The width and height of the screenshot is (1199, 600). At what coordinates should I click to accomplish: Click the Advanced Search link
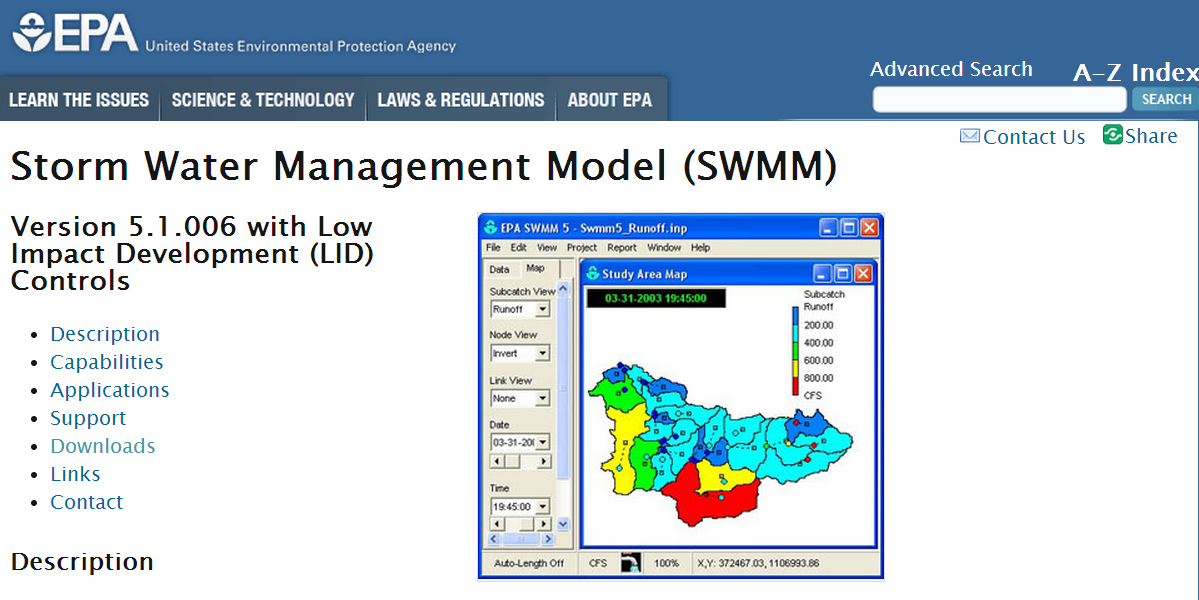[x=951, y=69]
